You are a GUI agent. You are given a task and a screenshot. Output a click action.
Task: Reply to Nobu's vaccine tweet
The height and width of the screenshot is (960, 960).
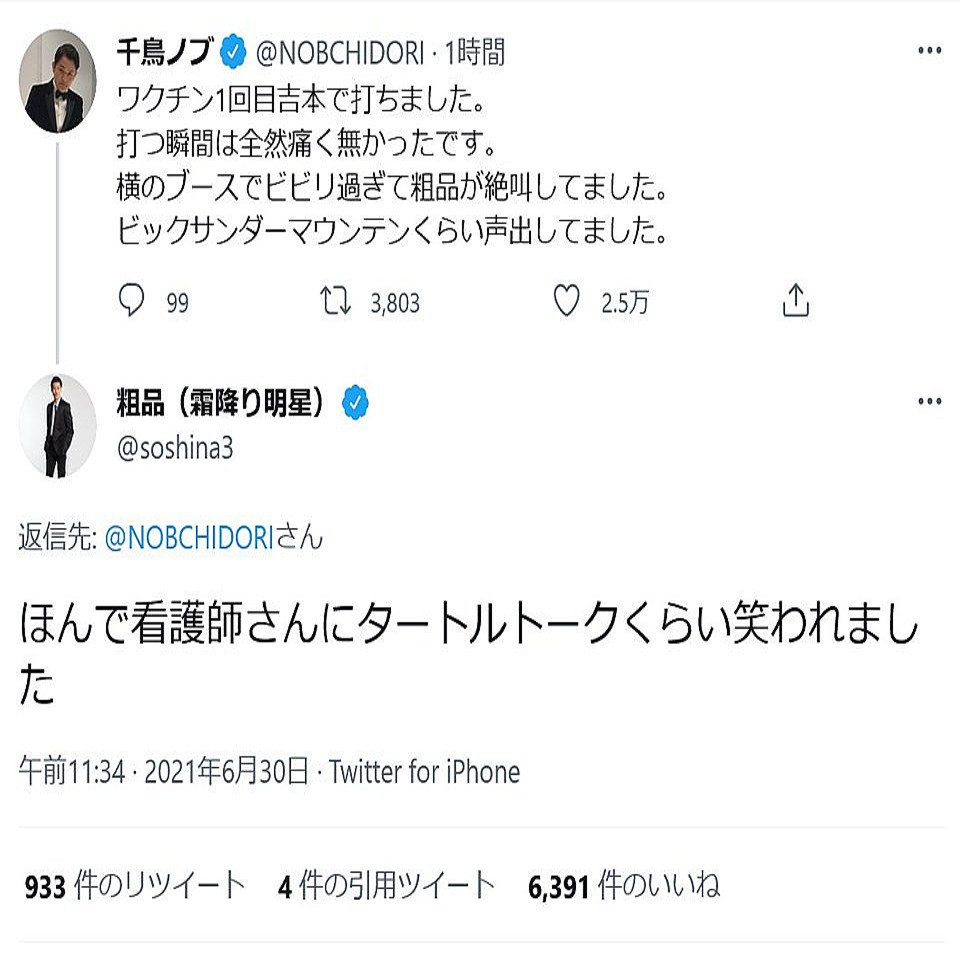(131, 297)
